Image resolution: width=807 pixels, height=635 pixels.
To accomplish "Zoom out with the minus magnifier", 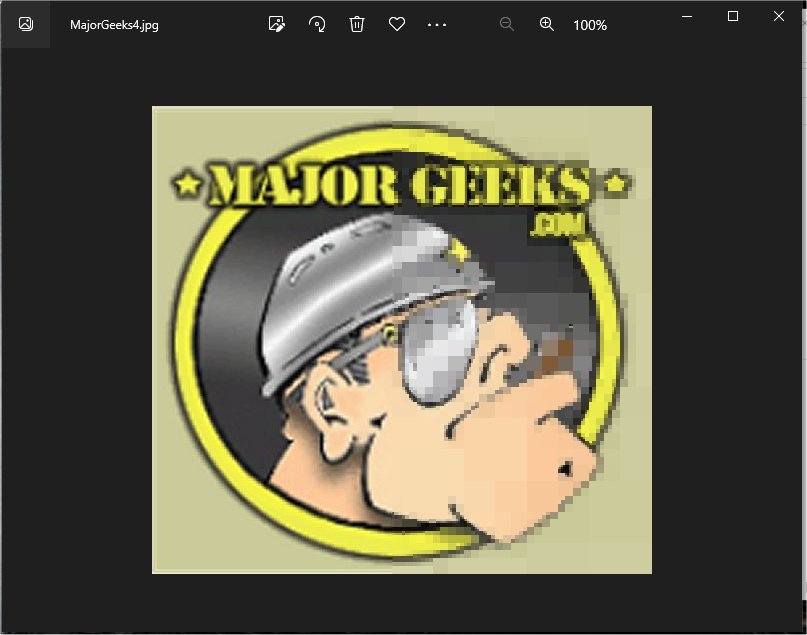I will [506, 24].
